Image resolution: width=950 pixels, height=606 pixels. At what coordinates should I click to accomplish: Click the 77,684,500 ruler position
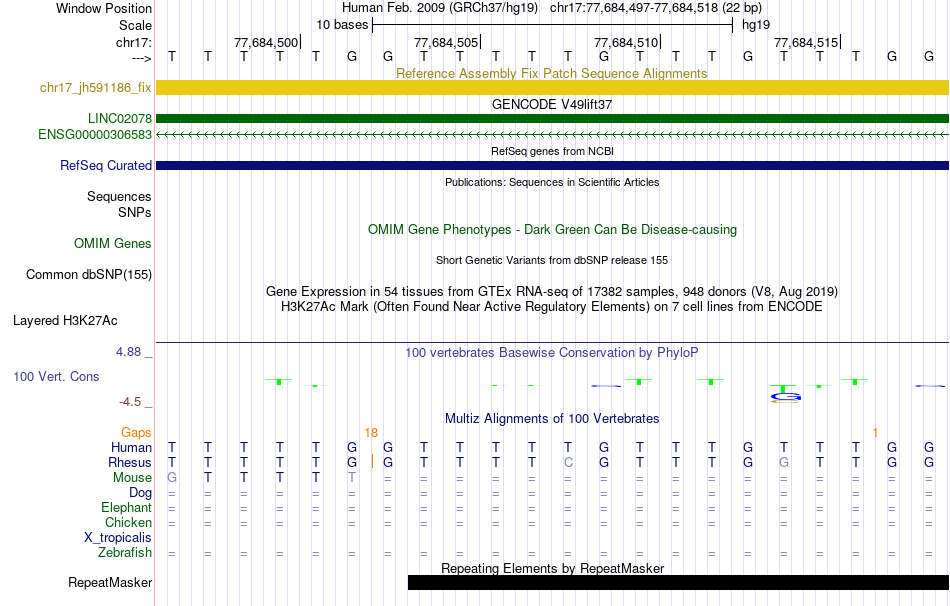(x=267, y=42)
